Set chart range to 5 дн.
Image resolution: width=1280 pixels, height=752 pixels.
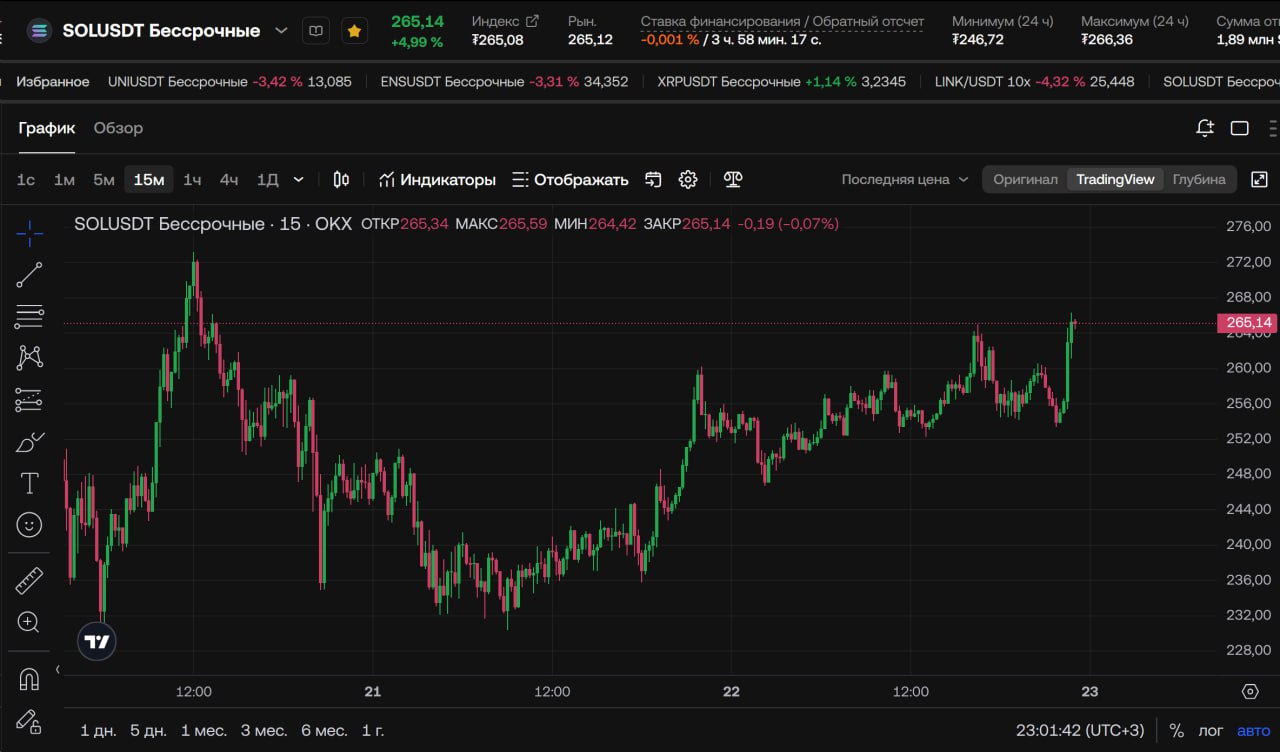point(149,731)
